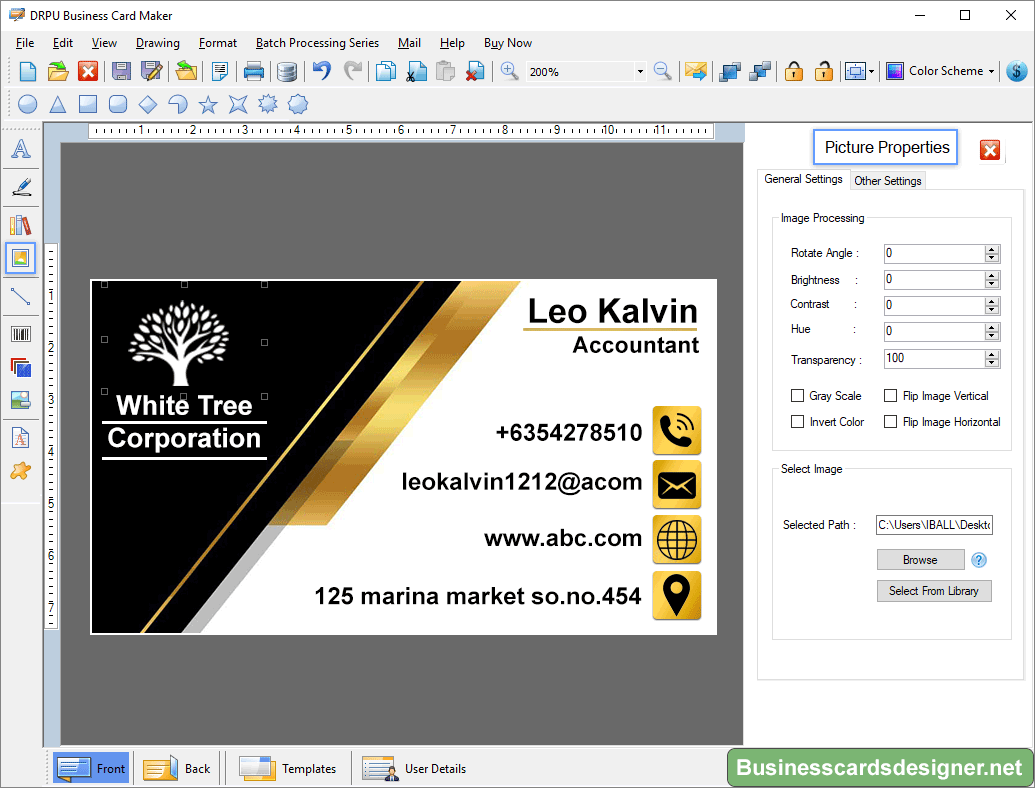Switch to Other Settings tab

(888, 180)
